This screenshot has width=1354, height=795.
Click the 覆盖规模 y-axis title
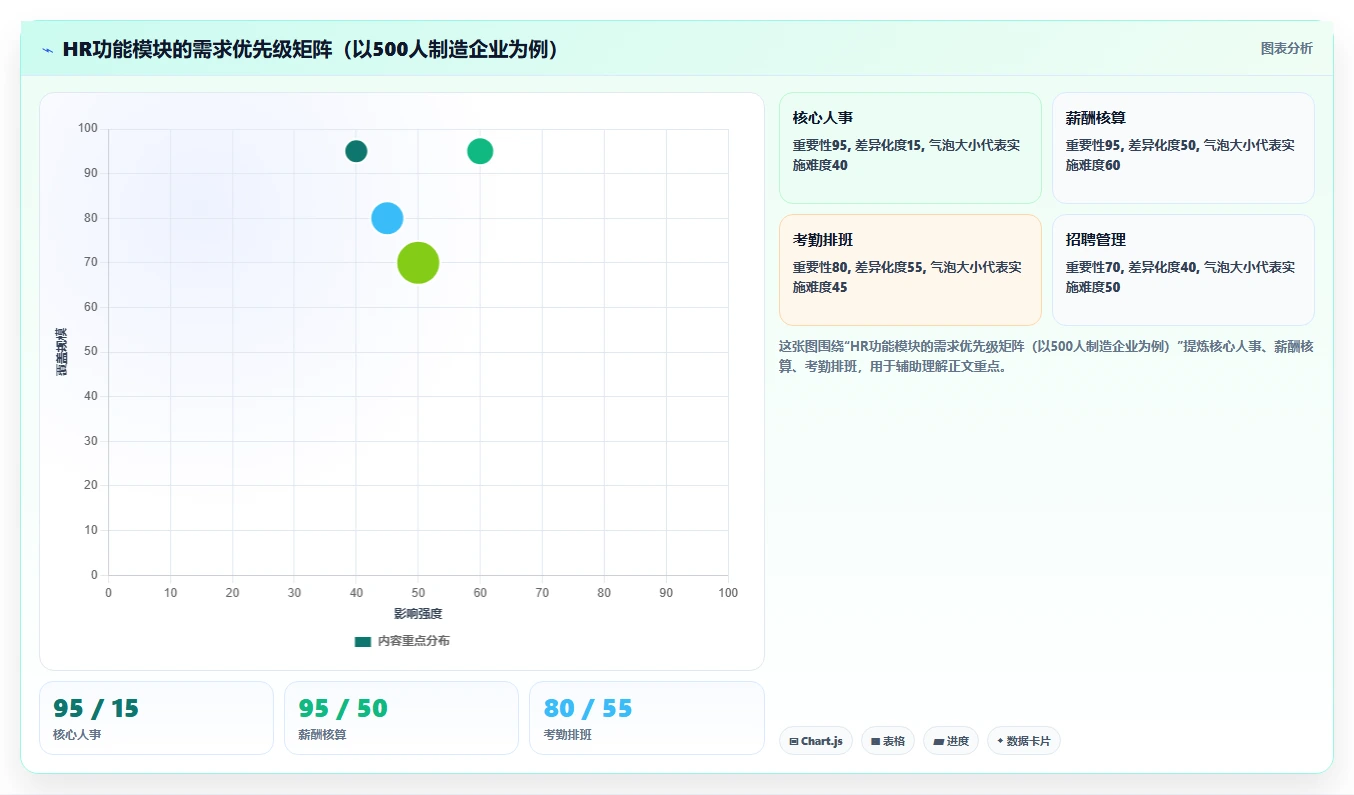(62, 352)
